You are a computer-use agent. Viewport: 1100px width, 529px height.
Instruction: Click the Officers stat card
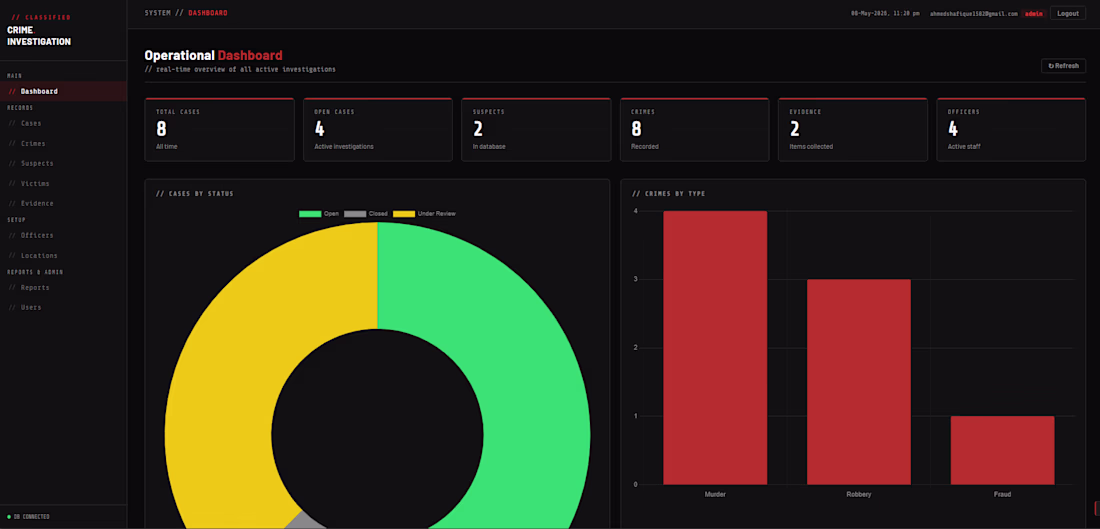[x=1012, y=130]
